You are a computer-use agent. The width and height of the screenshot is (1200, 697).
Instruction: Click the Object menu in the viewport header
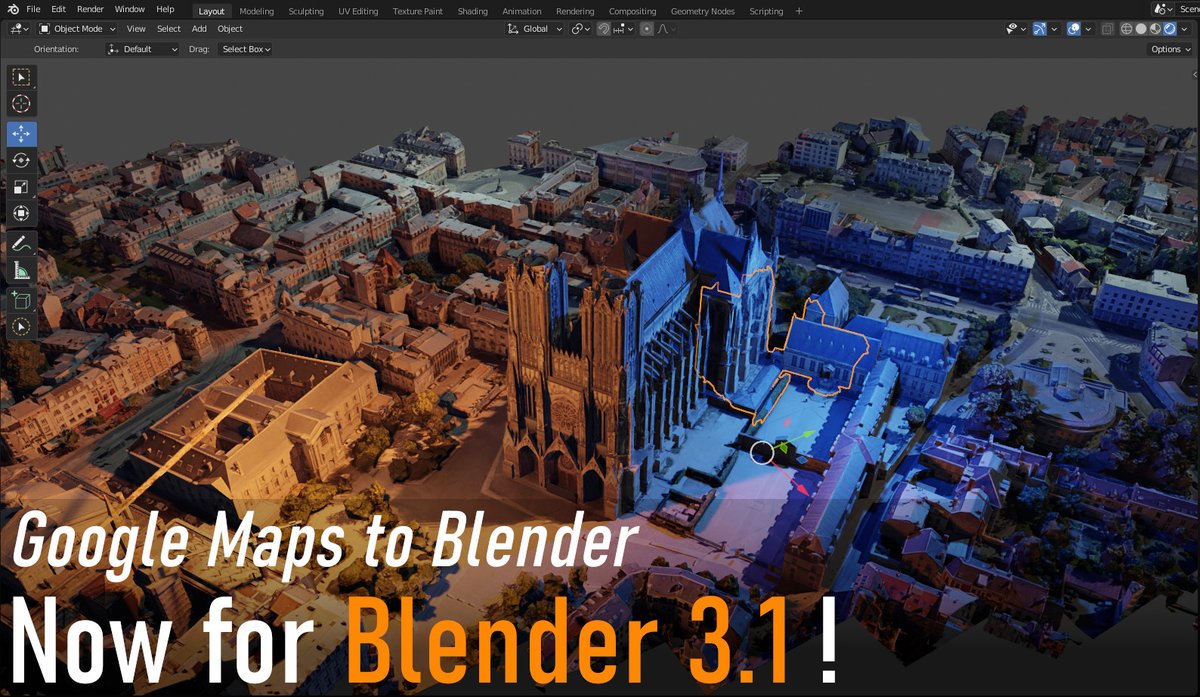pos(229,29)
